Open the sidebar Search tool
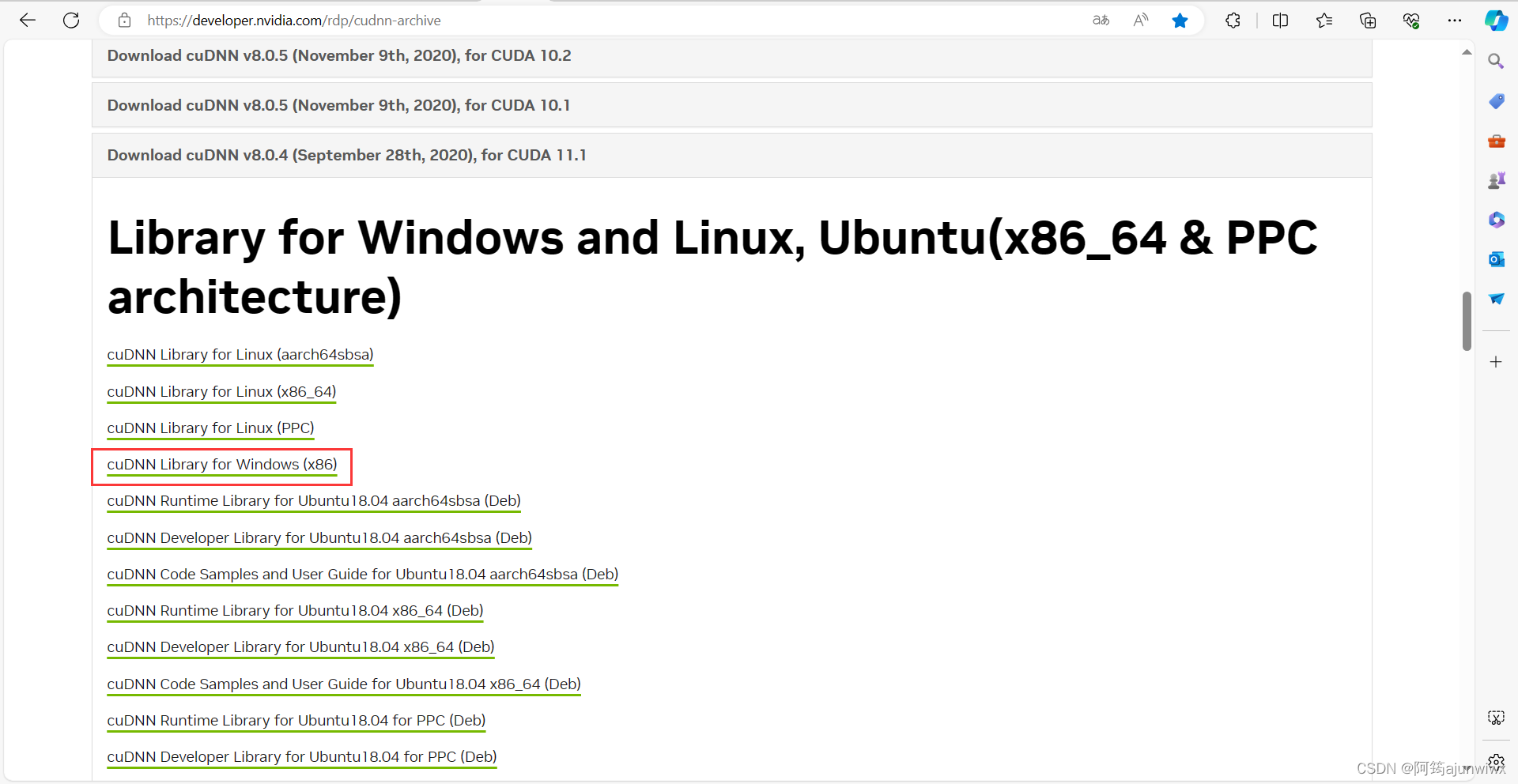Viewport: 1518px width, 784px height. tap(1496, 61)
